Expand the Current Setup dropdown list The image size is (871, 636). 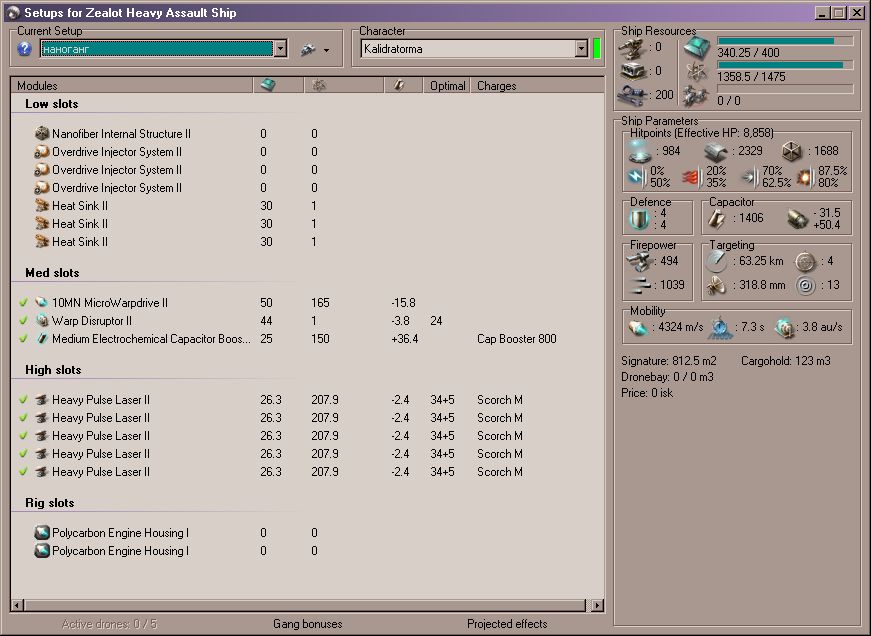pyautogui.click(x=280, y=49)
